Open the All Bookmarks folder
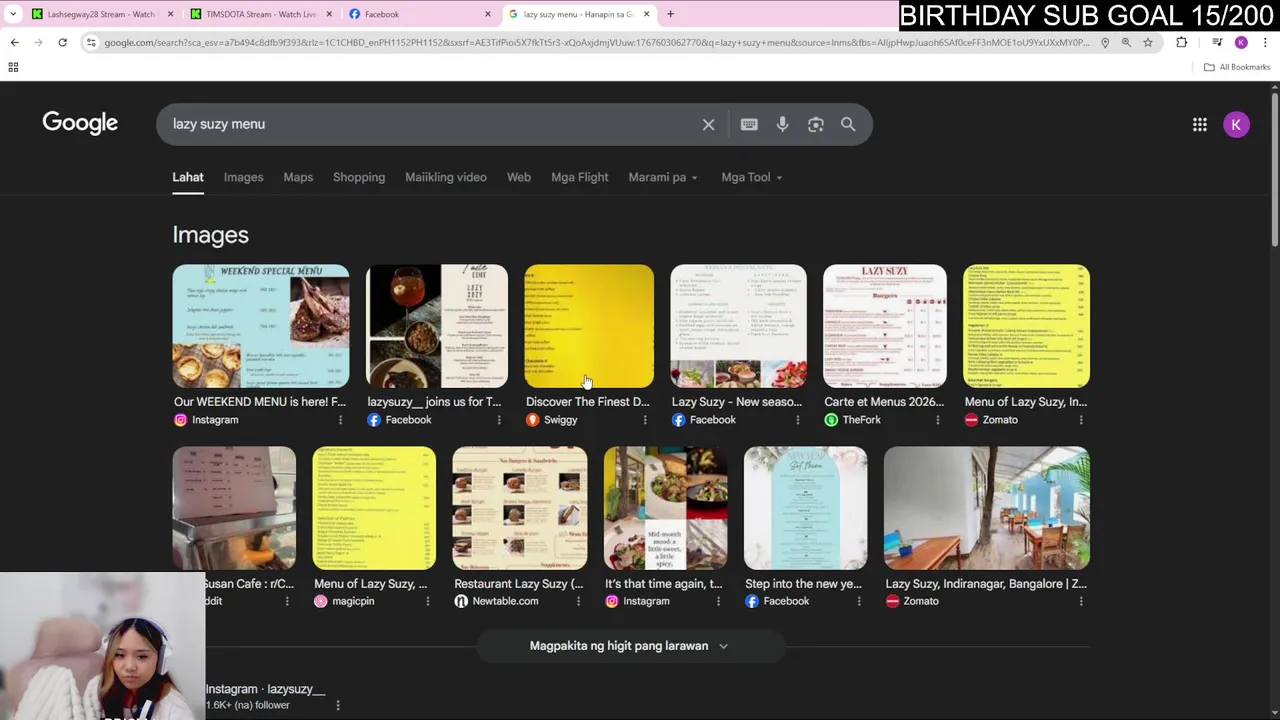1280x720 pixels. pyautogui.click(x=1237, y=67)
